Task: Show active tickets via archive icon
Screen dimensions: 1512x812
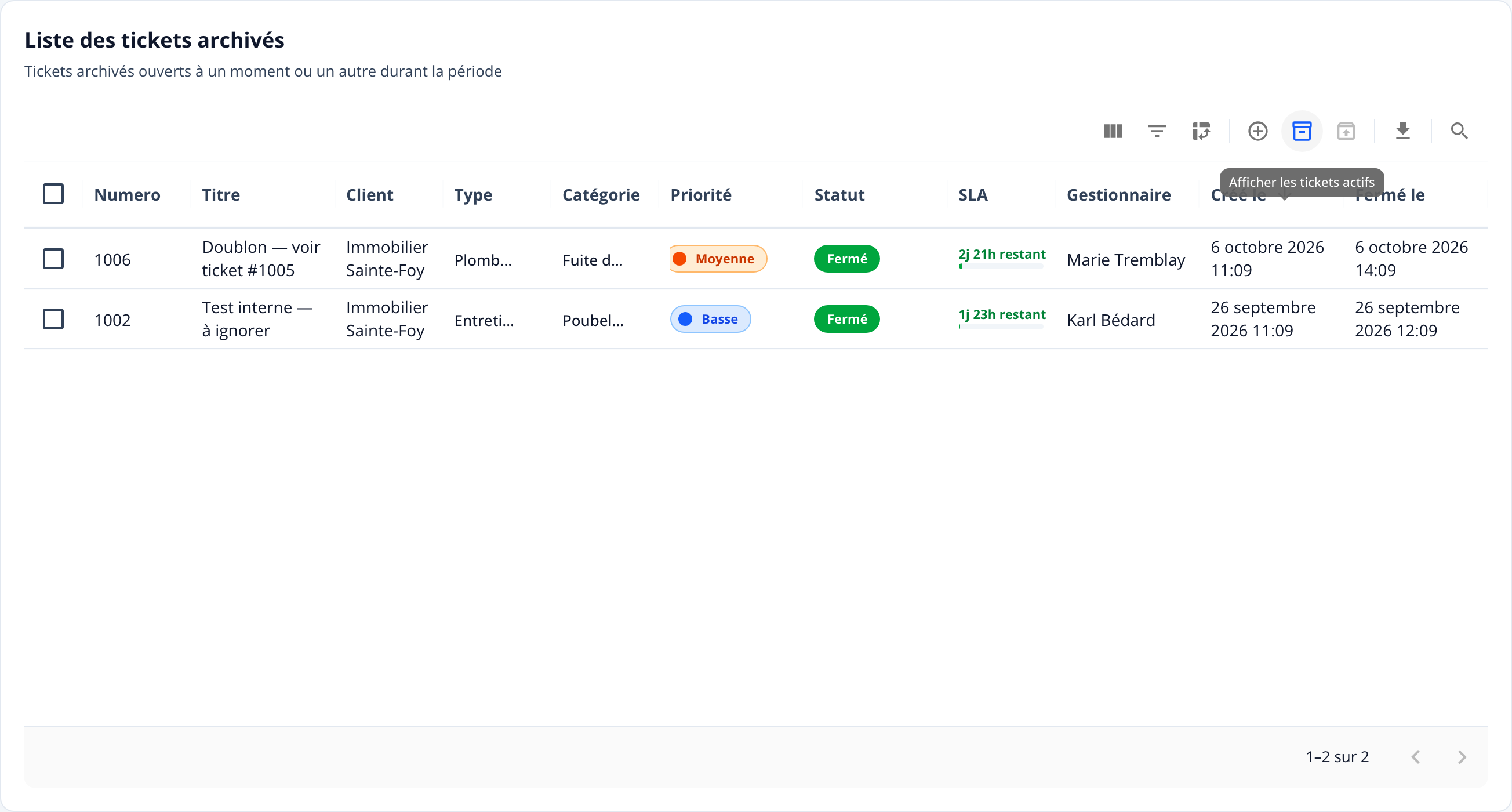Action: point(1302,131)
